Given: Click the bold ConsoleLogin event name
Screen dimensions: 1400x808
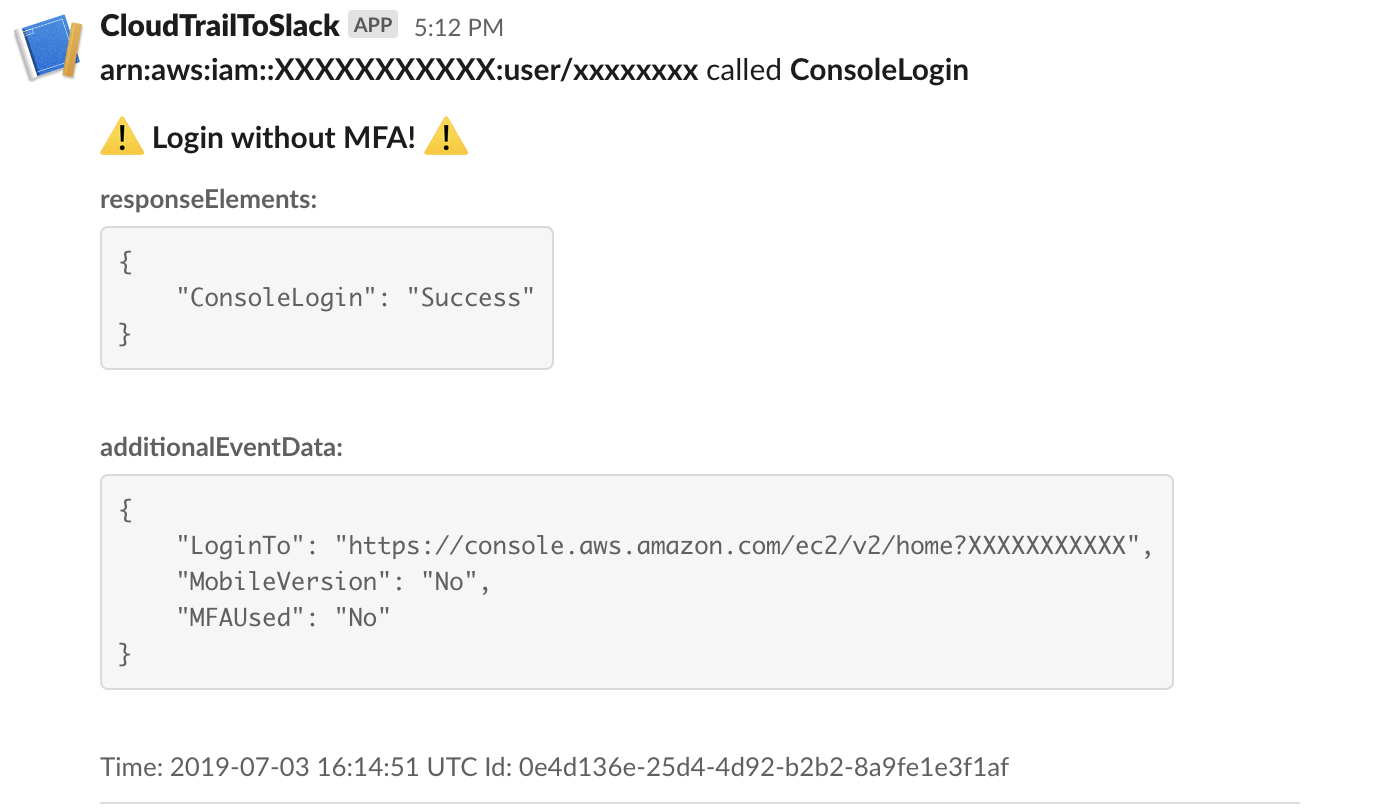Looking at the screenshot, I should [x=879, y=70].
